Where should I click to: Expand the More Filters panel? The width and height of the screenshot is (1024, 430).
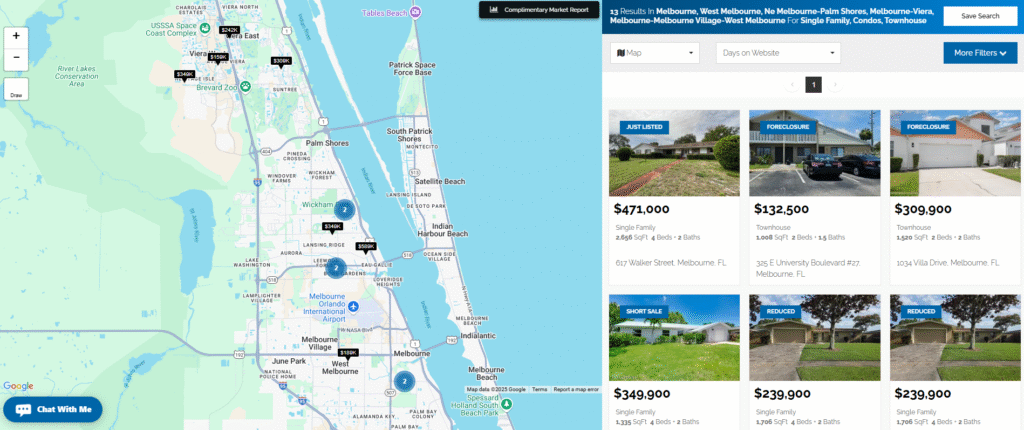tap(980, 53)
